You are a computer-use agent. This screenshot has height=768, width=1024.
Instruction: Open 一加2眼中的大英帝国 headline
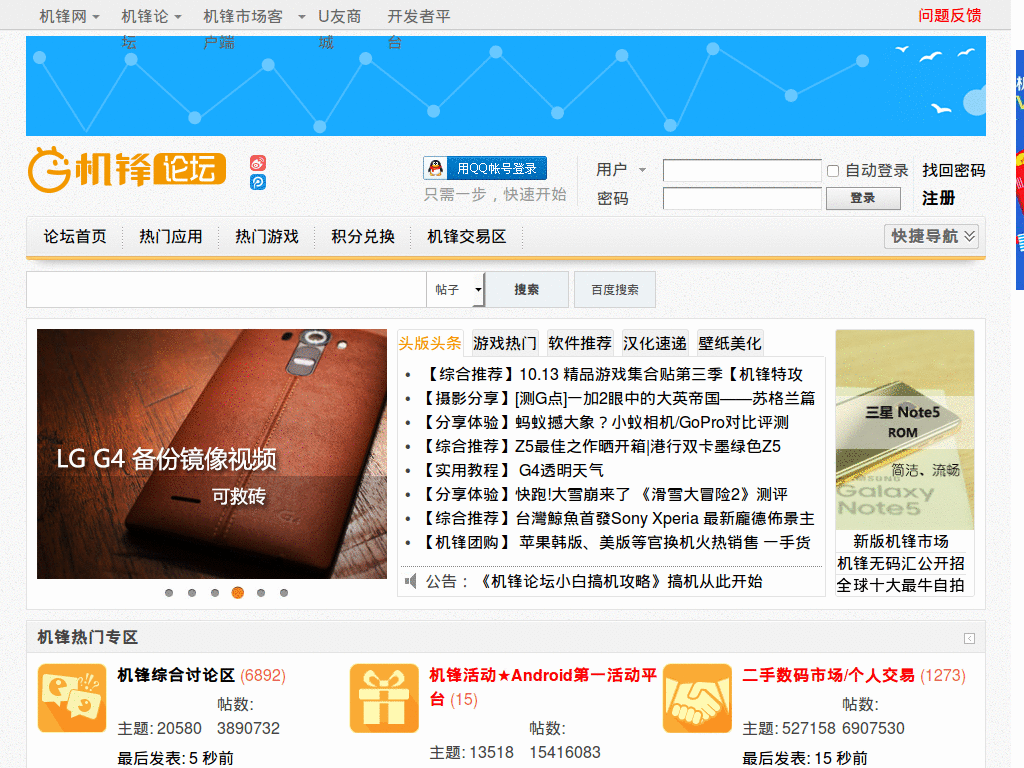(x=618, y=399)
